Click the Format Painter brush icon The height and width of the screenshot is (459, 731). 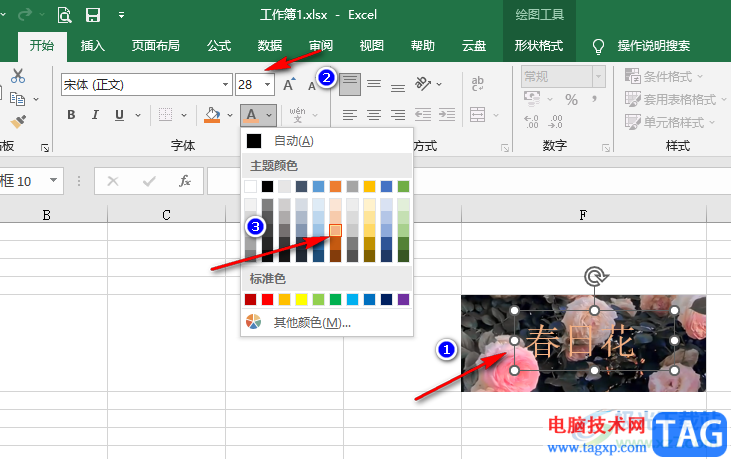[18, 122]
